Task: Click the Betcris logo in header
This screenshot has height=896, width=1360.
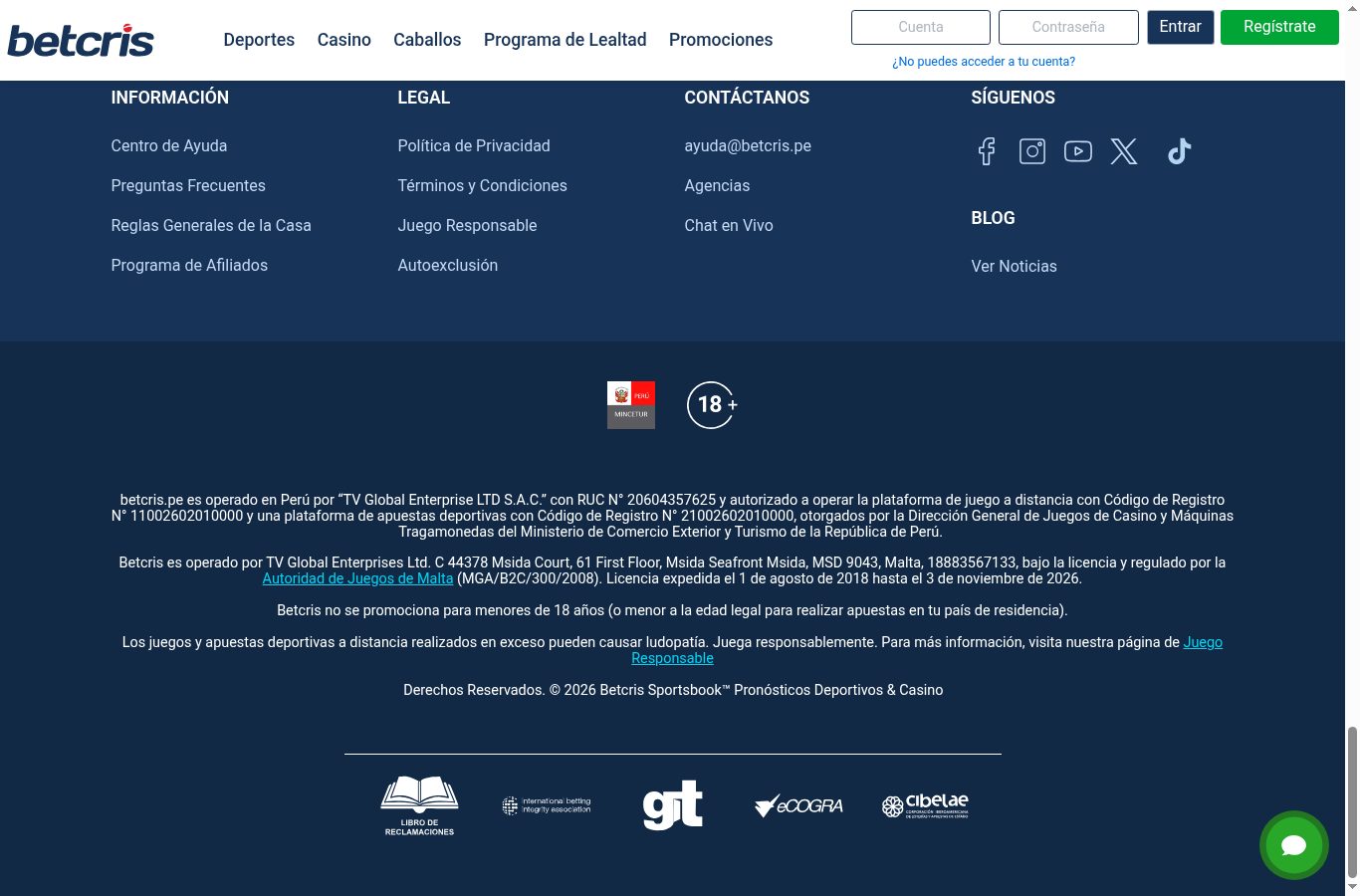Action: (81, 40)
